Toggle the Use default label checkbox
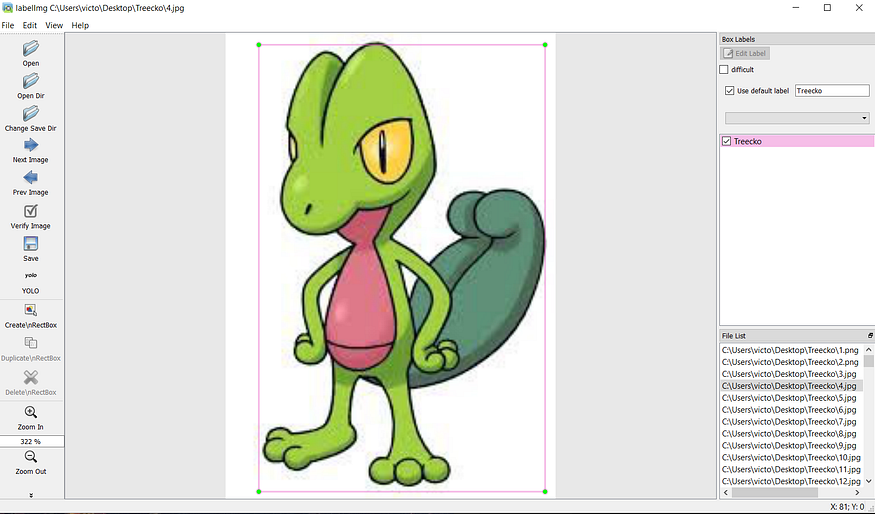This screenshot has width=875, height=514. 729,90
